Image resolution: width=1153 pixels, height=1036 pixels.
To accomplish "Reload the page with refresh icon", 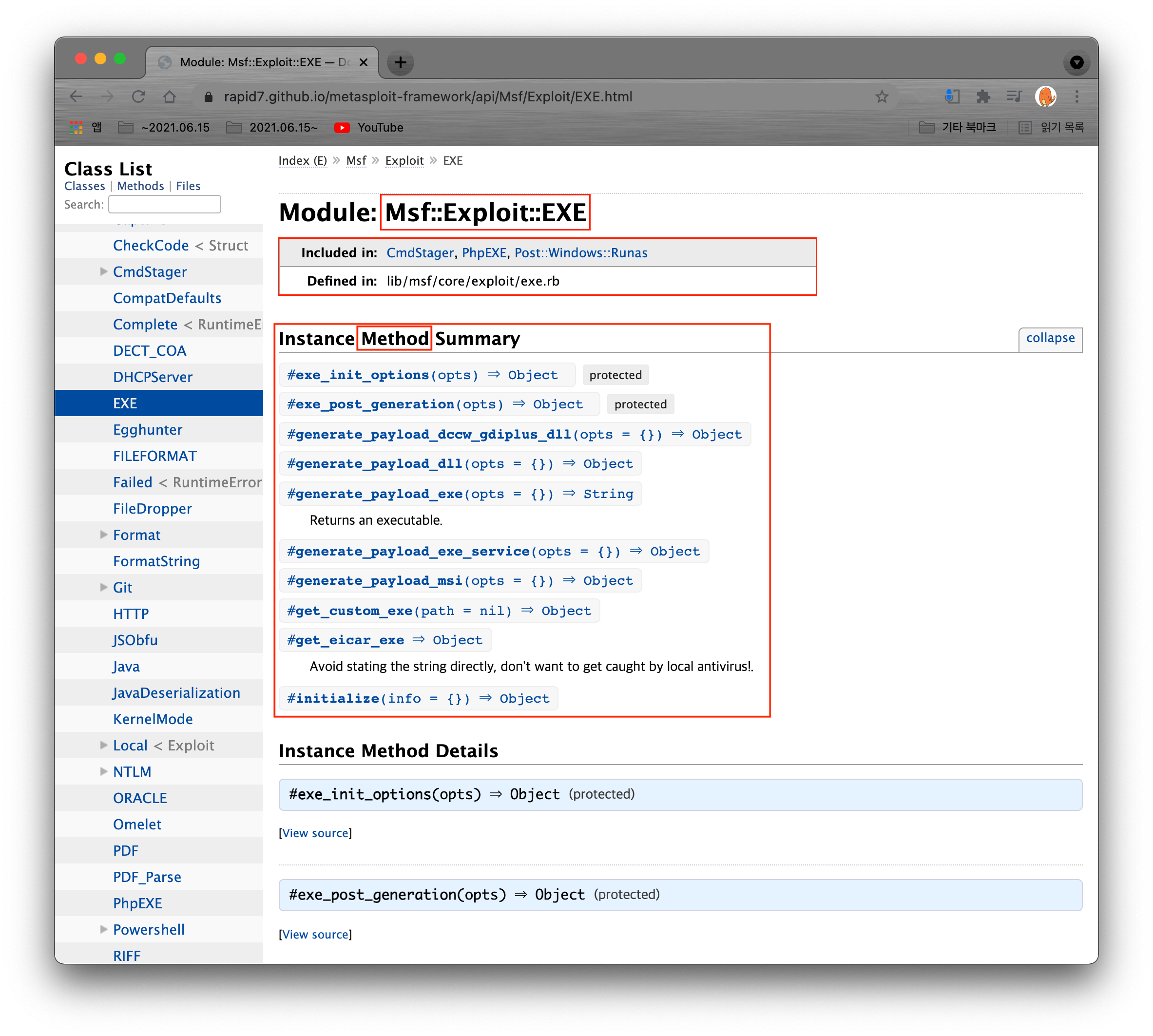I will coord(138,97).
